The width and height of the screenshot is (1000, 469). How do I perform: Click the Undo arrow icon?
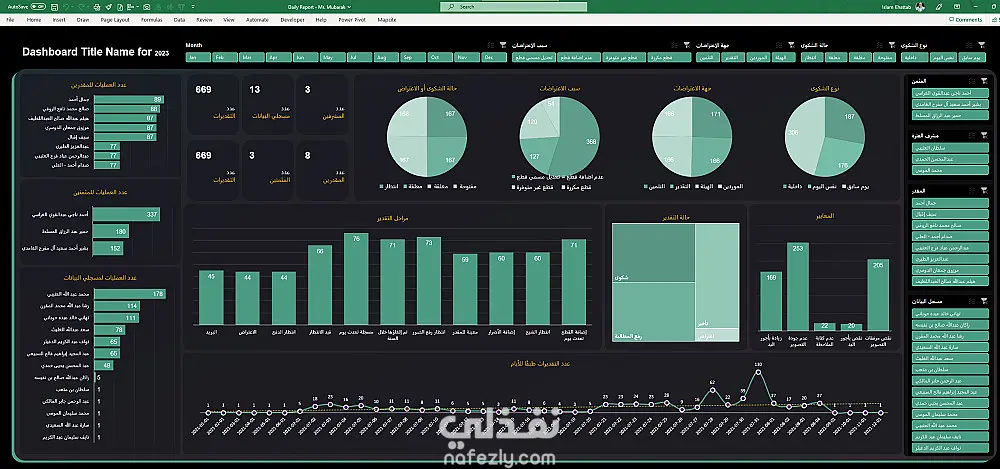click(x=66, y=6)
